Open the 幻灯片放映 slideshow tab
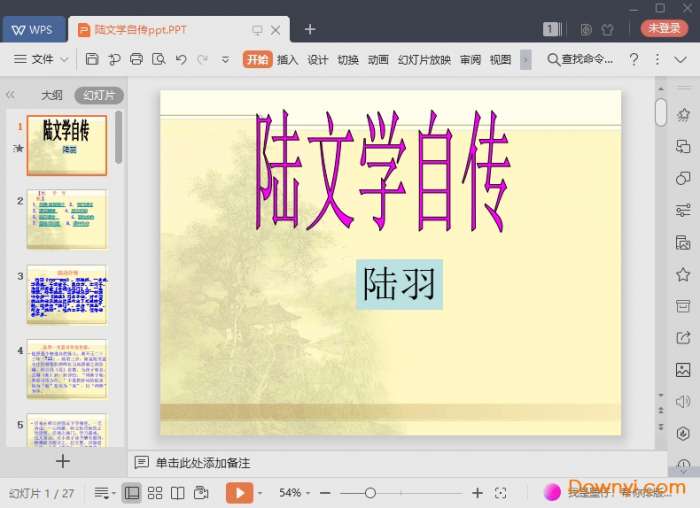Image resolution: width=700 pixels, height=508 pixels. click(x=424, y=60)
